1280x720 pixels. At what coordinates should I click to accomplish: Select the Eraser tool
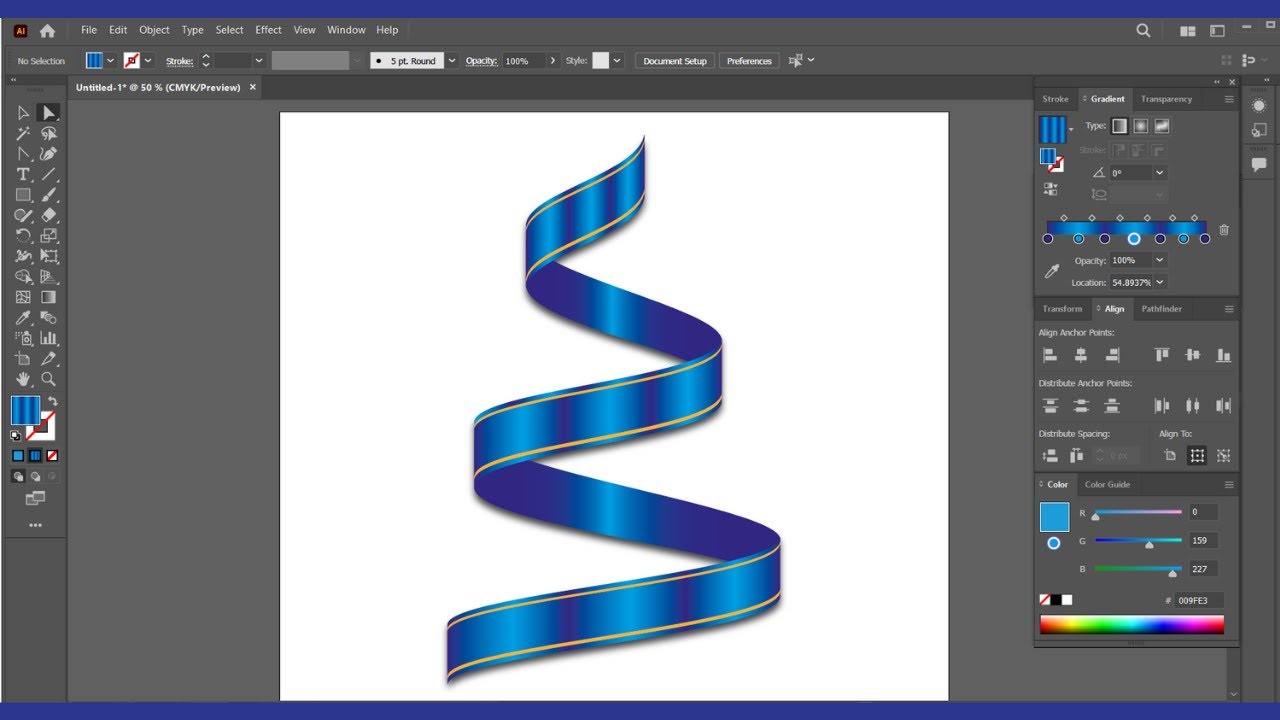[48, 215]
